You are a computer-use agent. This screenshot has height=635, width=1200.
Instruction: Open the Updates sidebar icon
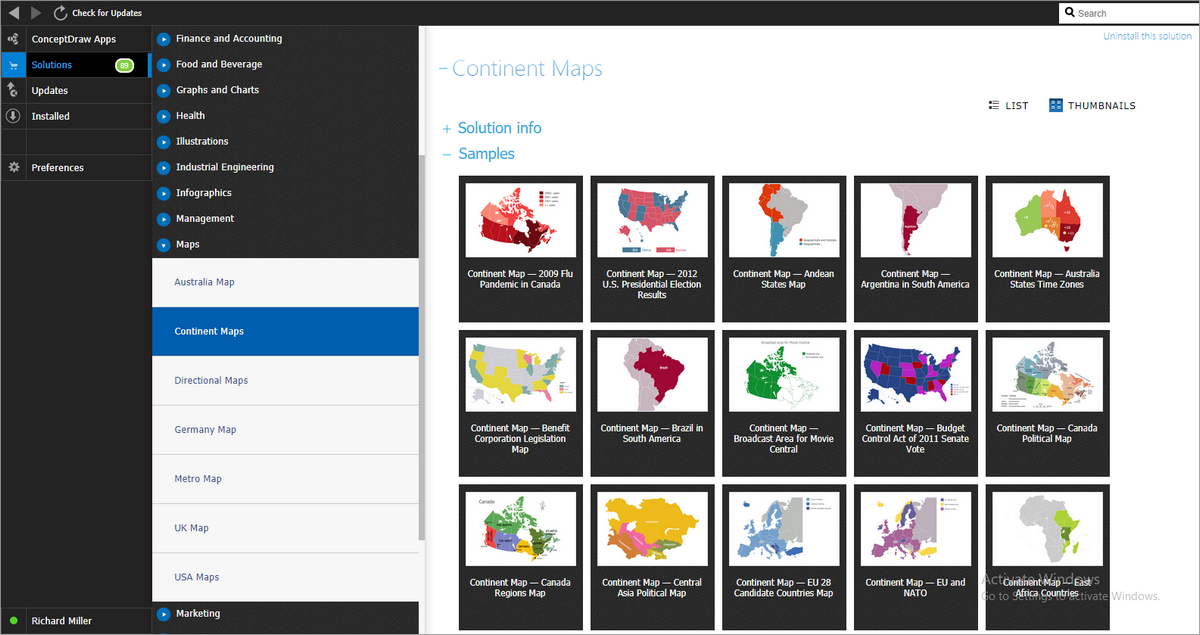[13, 89]
